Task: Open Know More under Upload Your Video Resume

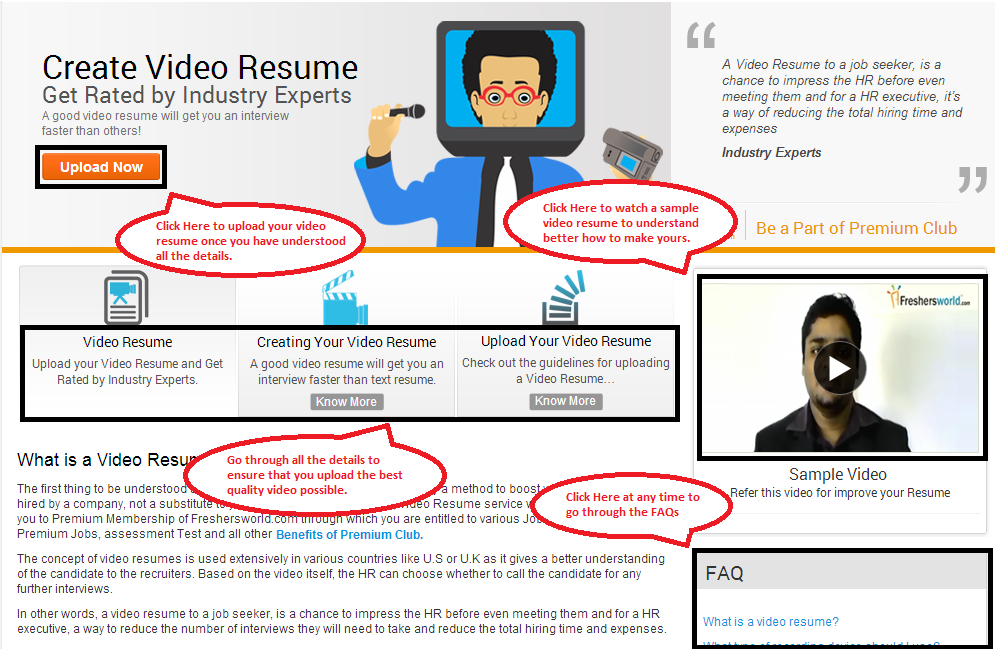Action: click(x=565, y=401)
